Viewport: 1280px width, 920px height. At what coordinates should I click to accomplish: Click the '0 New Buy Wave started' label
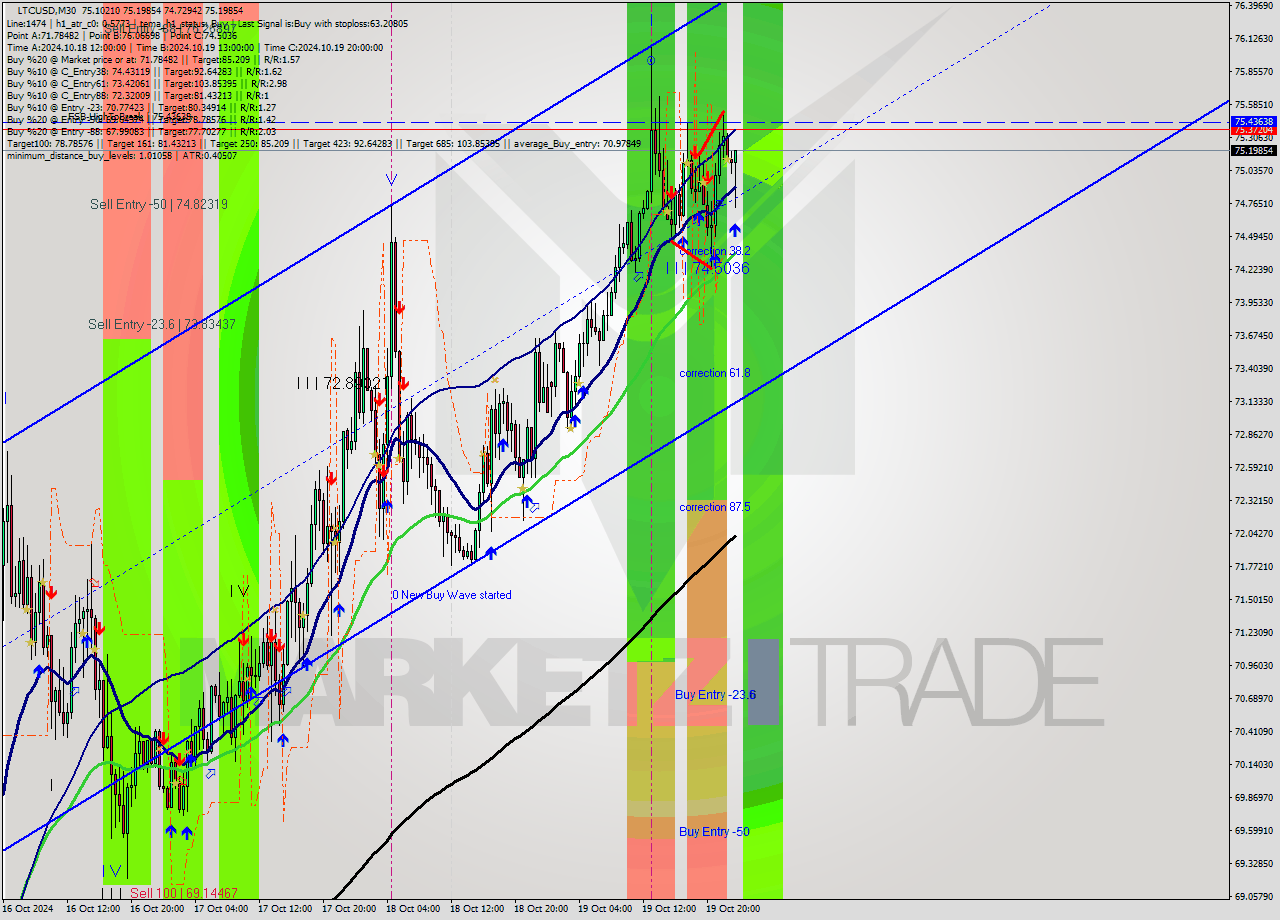(x=451, y=595)
